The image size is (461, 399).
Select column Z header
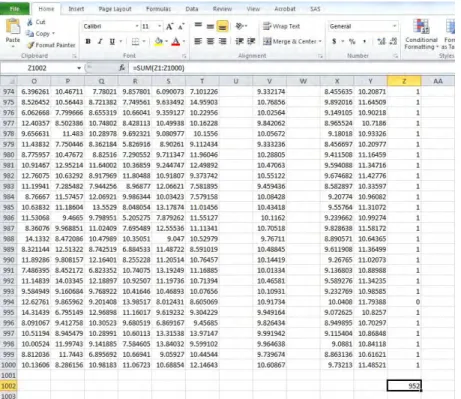coord(404,81)
